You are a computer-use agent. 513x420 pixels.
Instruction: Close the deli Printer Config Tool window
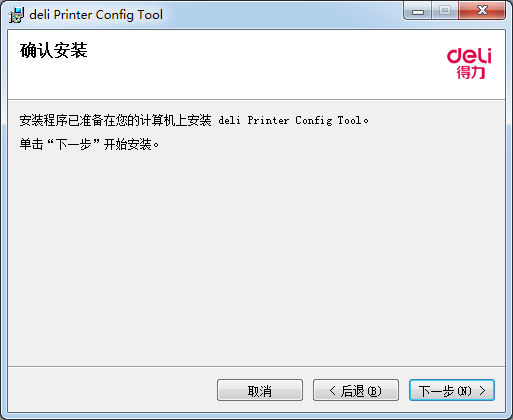tap(482, 11)
